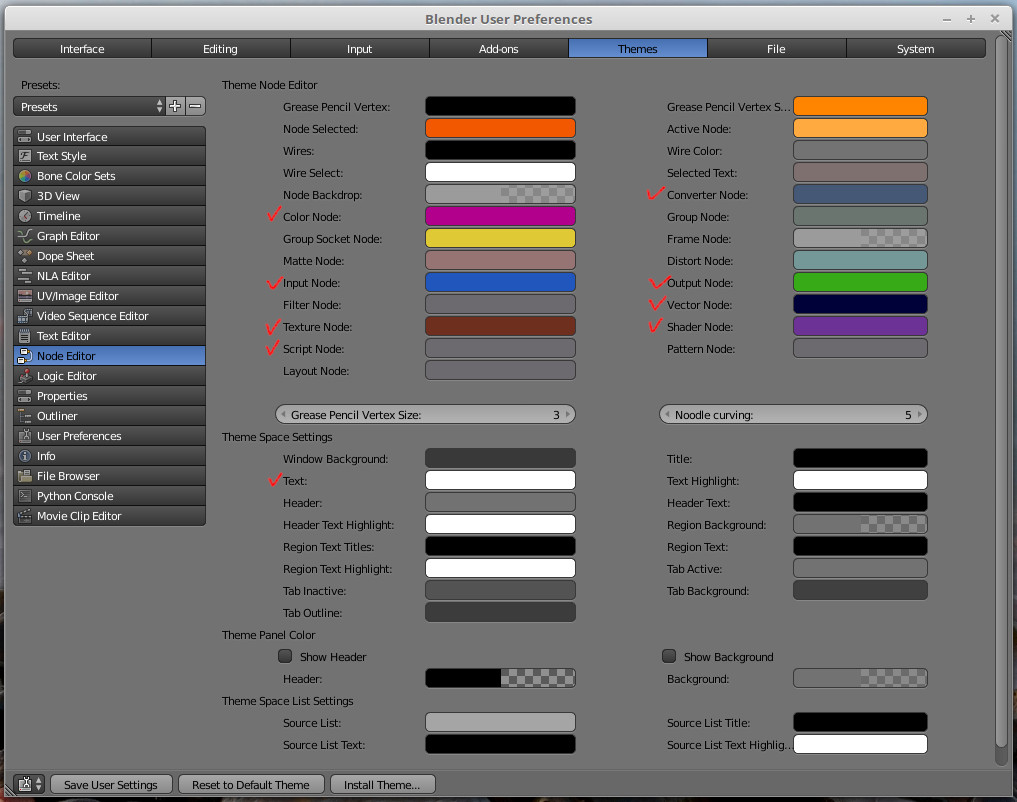Viewport: 1017px width, 802px height.
Task: Click the Graph Editor curve icon
Action: 25,236
